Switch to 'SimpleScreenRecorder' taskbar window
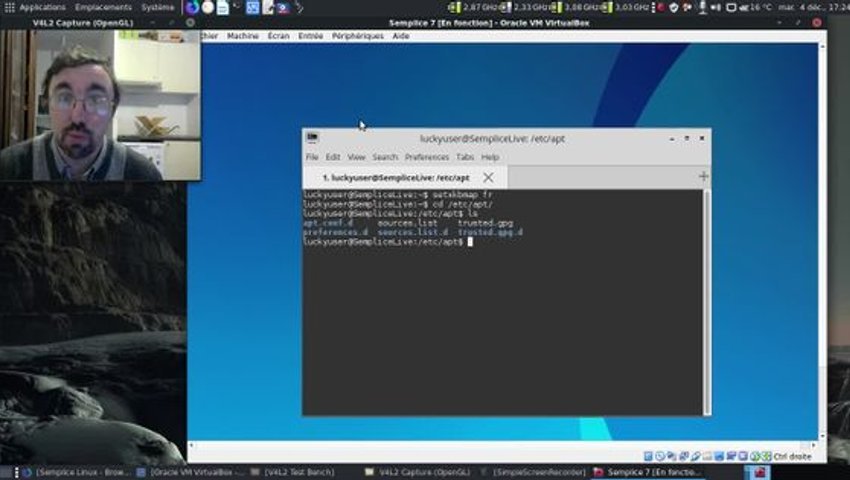This screenshot has height=480, width=850. pos(534,472)
